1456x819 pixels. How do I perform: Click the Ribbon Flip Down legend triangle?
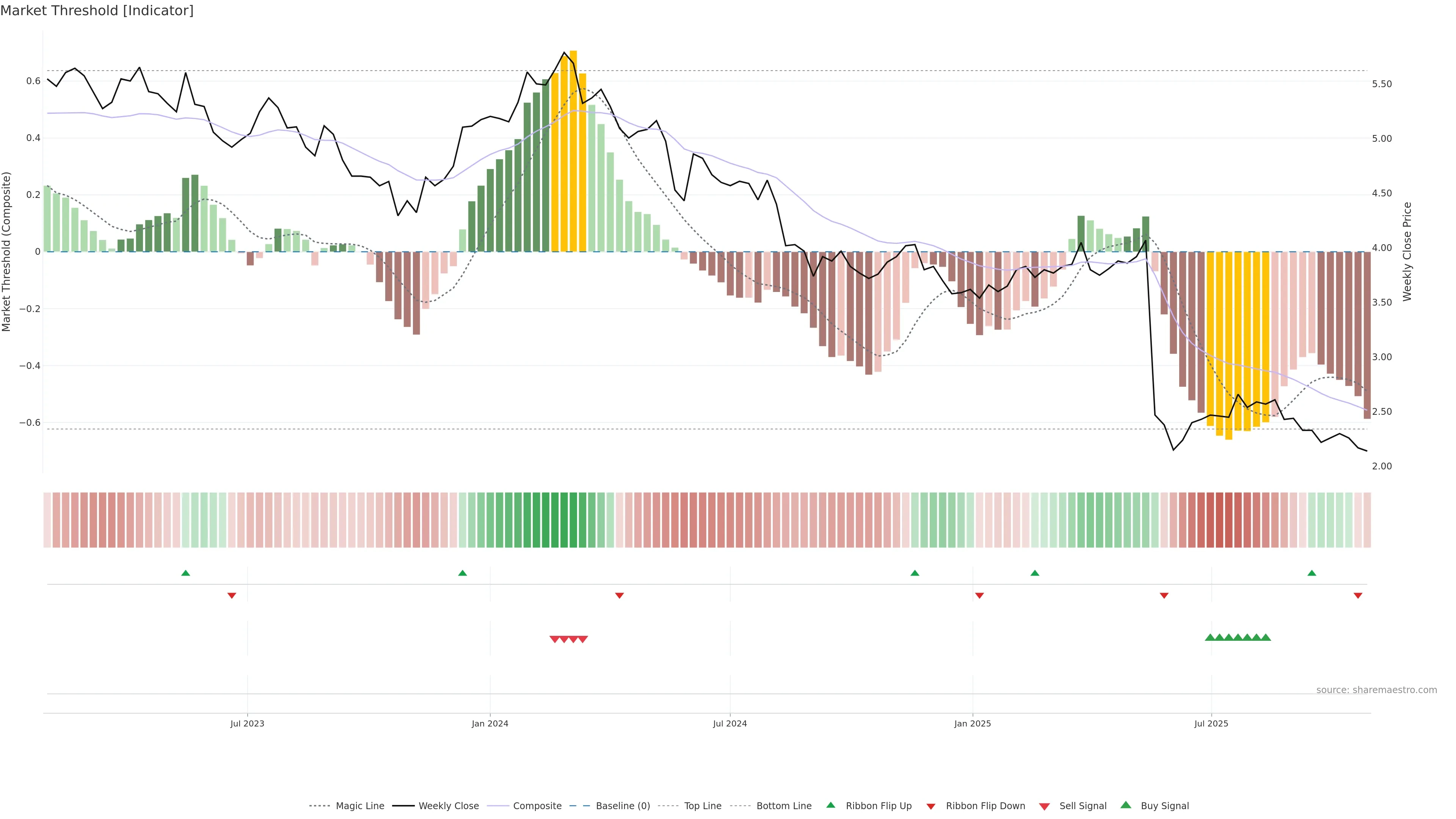pyautogui.click(x=931, y=806)
